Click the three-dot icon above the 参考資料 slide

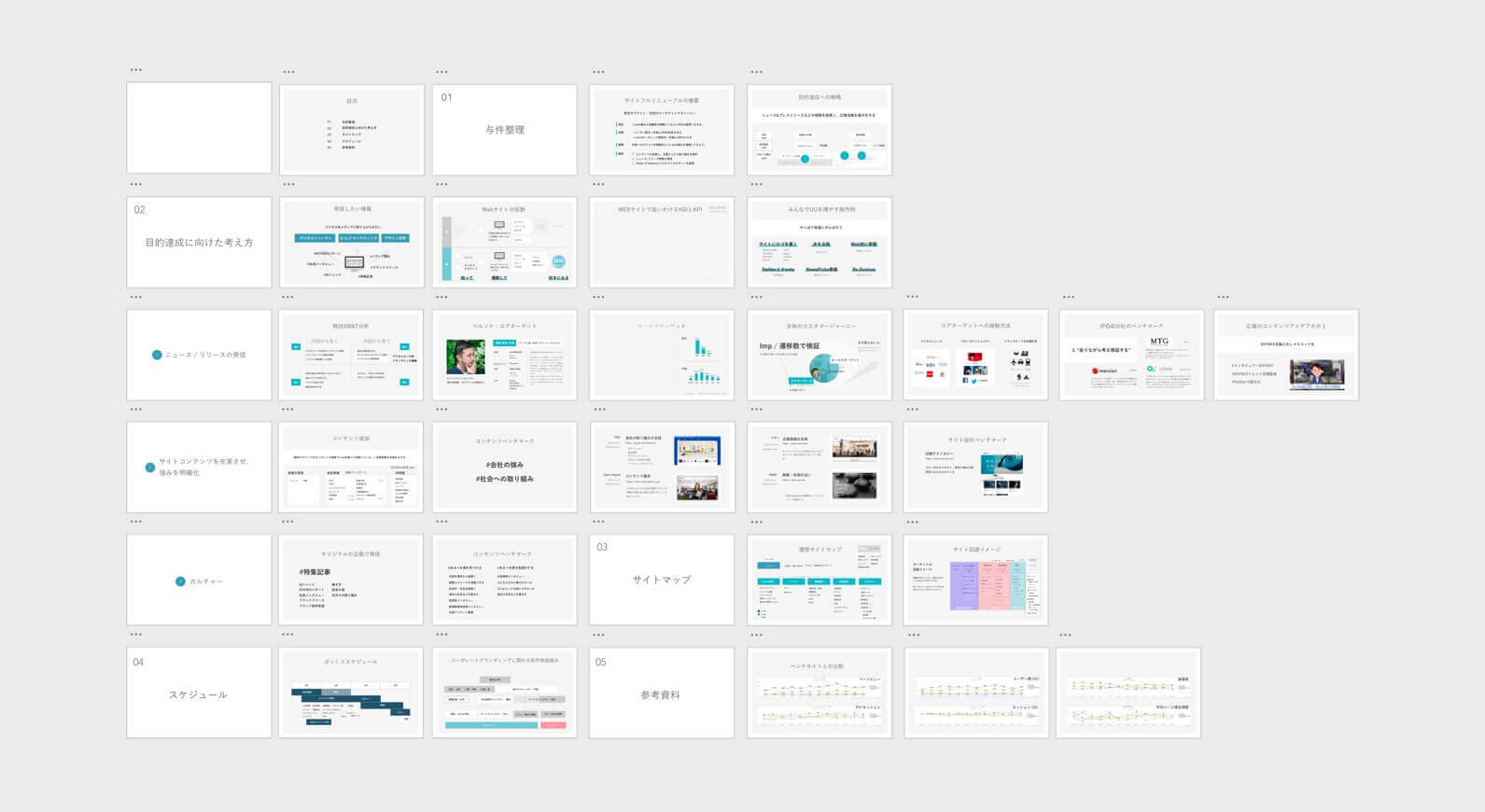click(598, 635)
